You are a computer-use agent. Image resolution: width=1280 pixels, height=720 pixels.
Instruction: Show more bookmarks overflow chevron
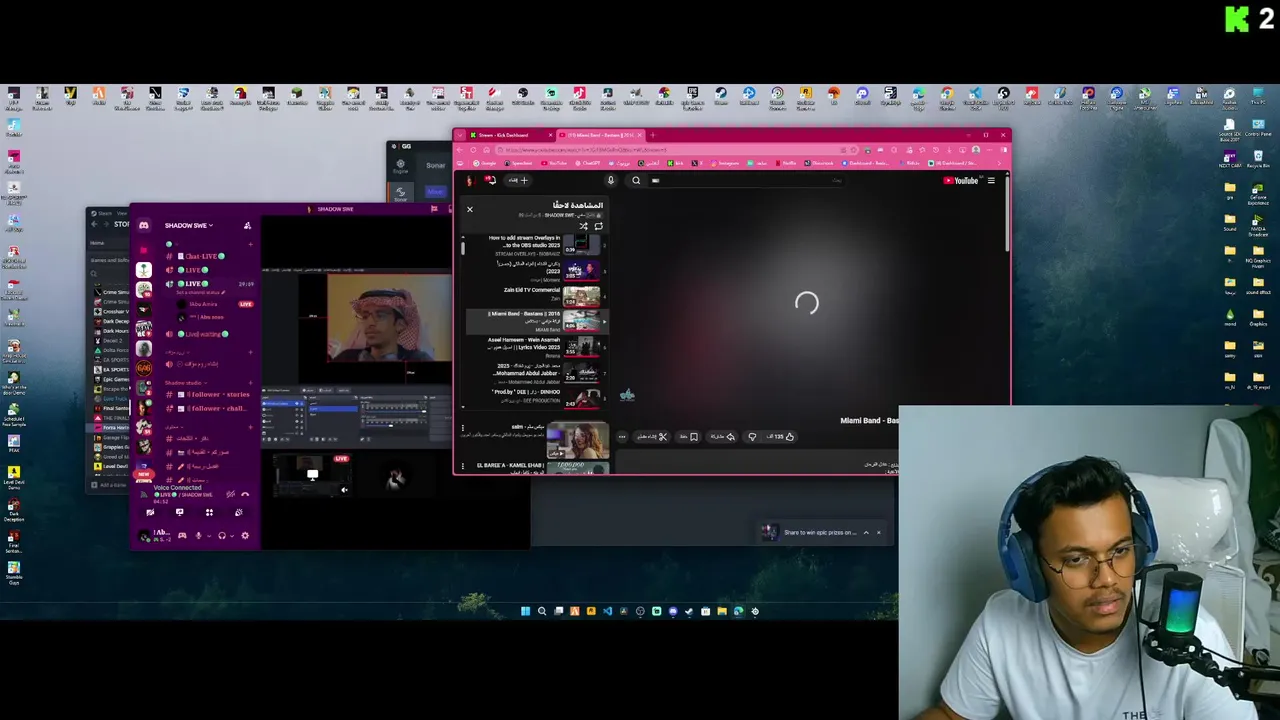coord(999,163)
